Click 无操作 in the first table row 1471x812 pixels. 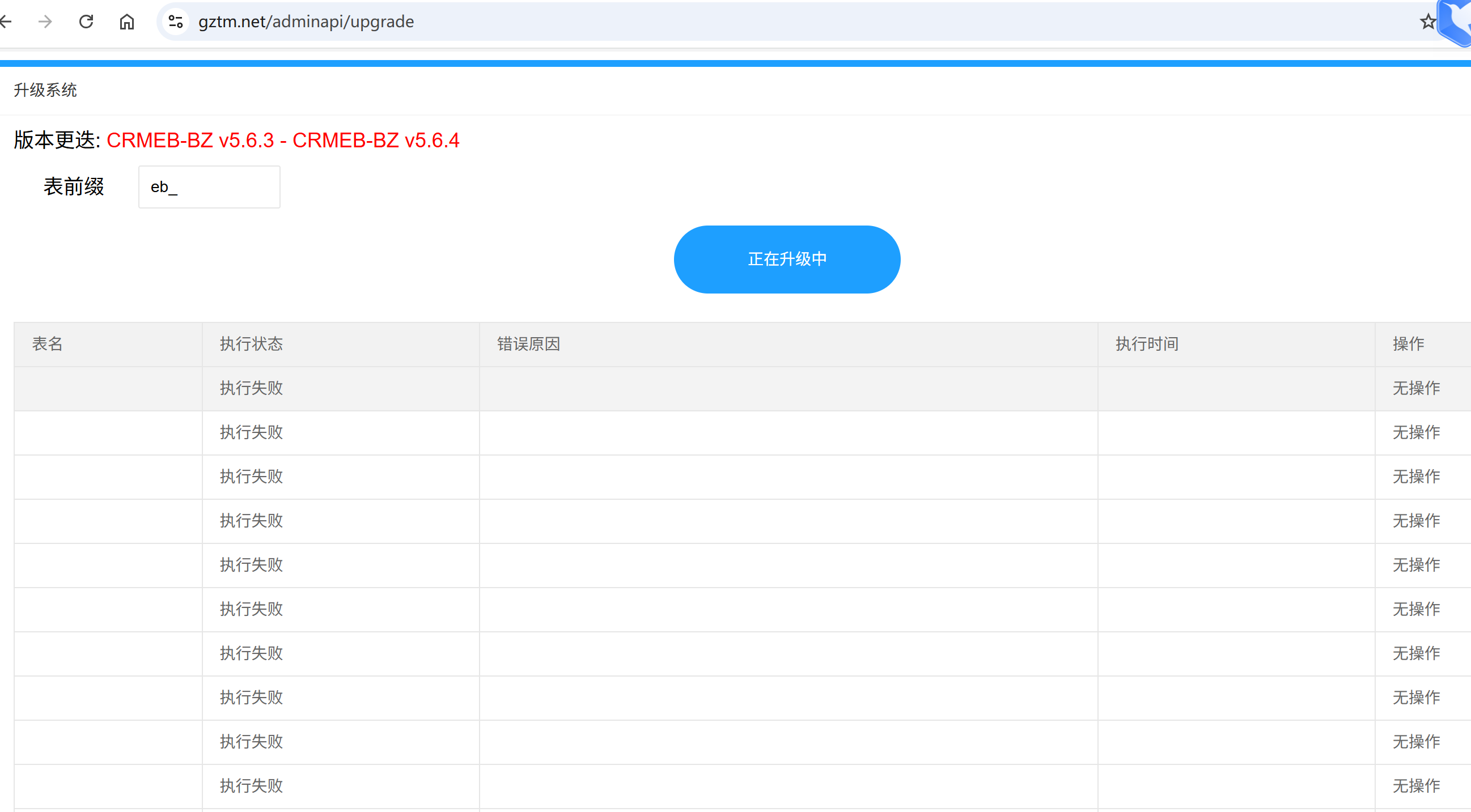pos(1415,388)
